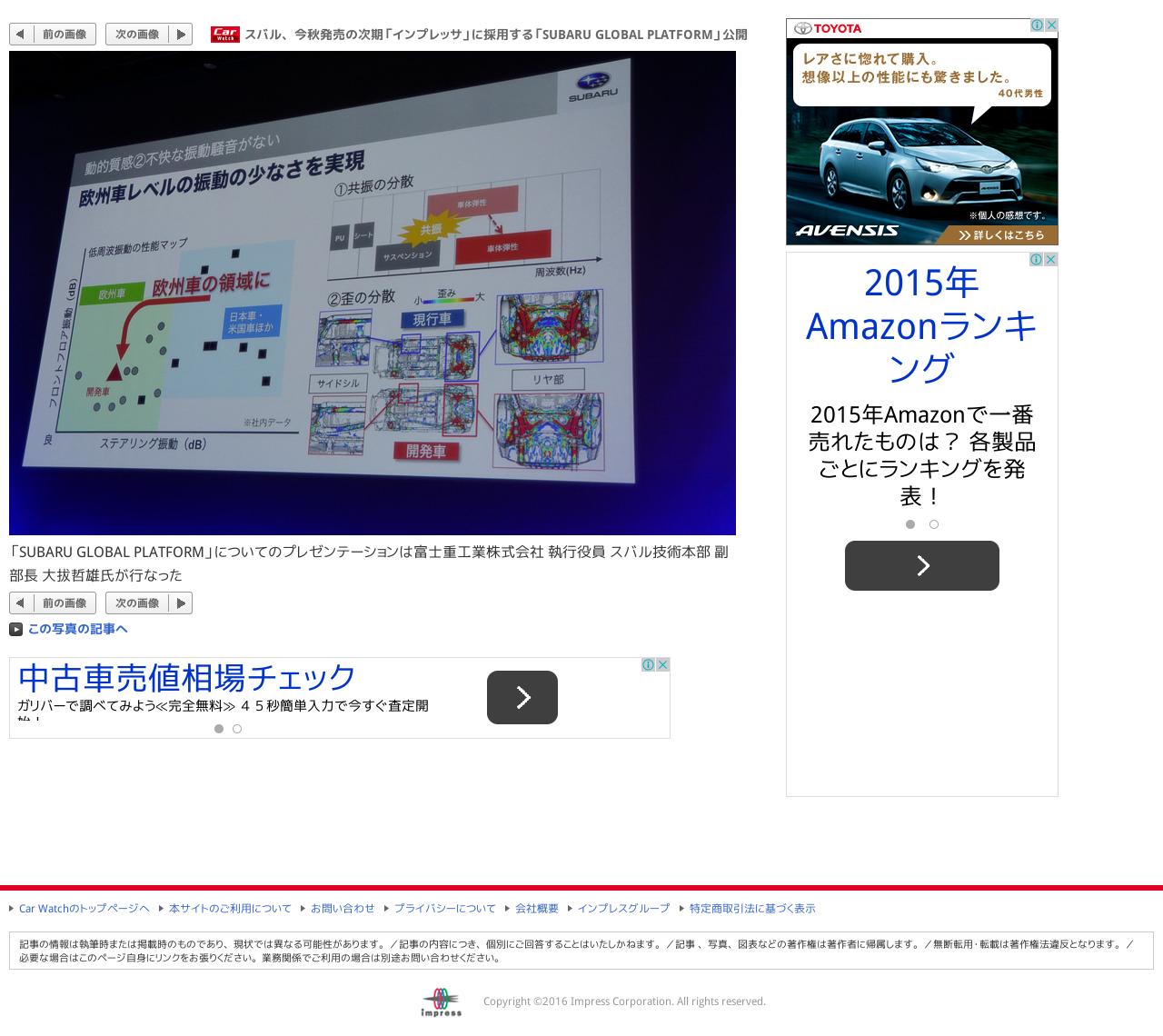Click the arrow button in the used-car ad
This screenshot has height=1036, width=1163.
click(x=522, y=697)
